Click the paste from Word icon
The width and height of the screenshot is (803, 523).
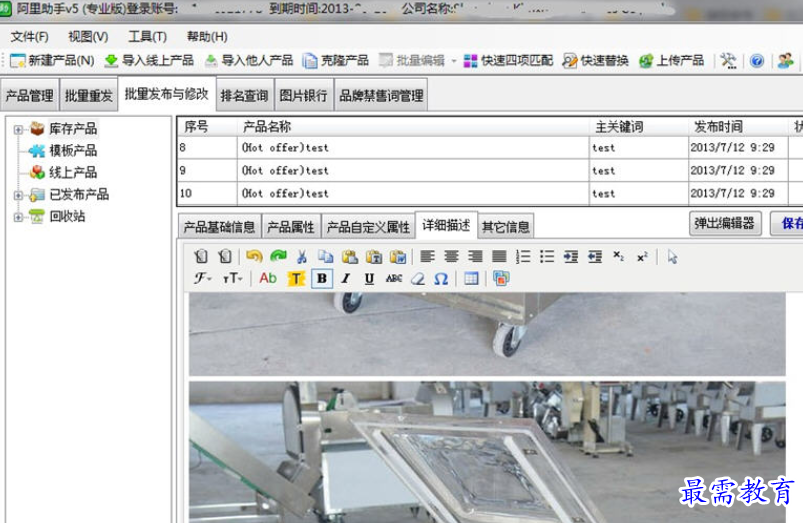398,256
